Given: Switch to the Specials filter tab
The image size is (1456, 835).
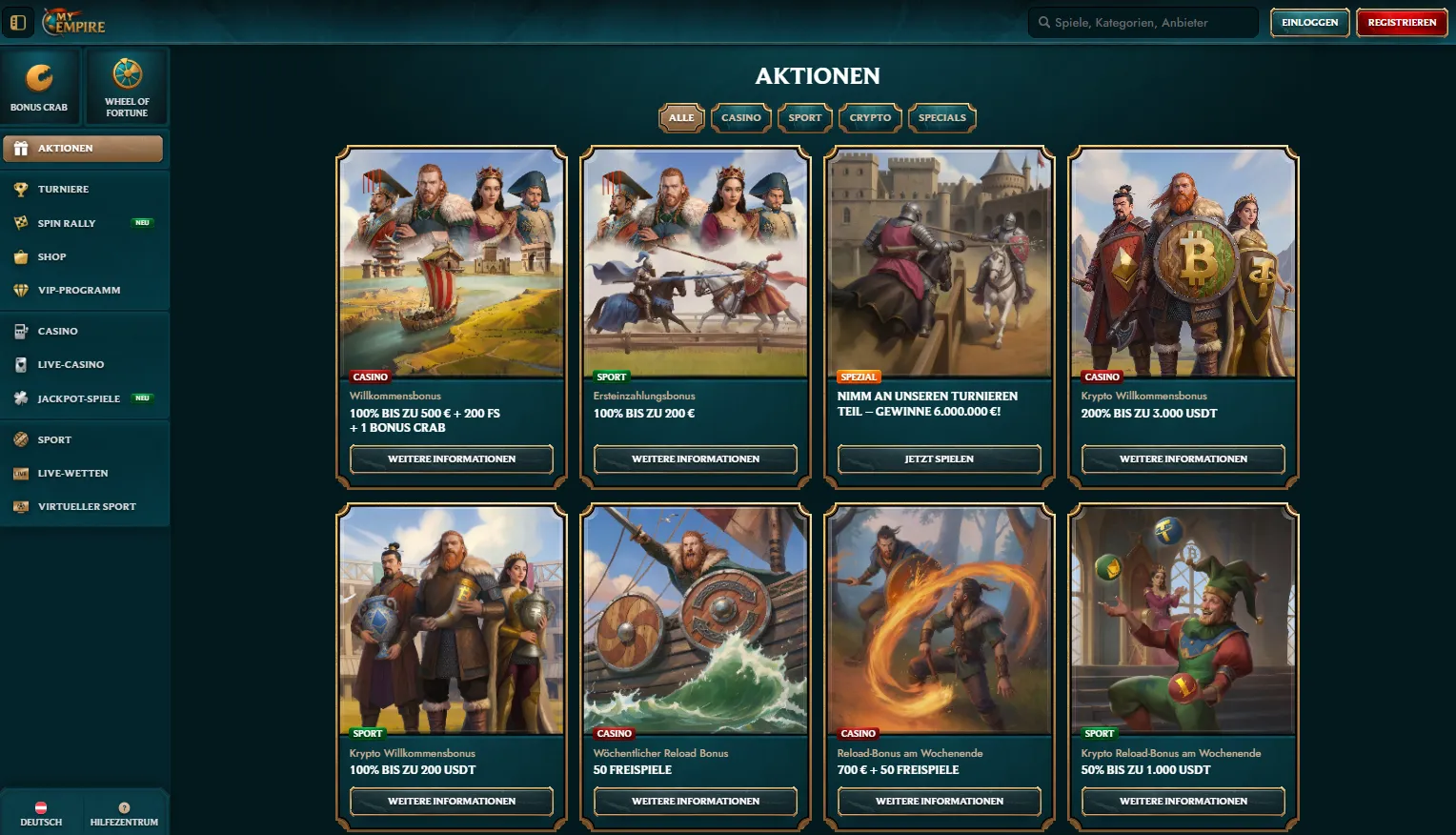Looking at the screenshot, I should 942,118.
